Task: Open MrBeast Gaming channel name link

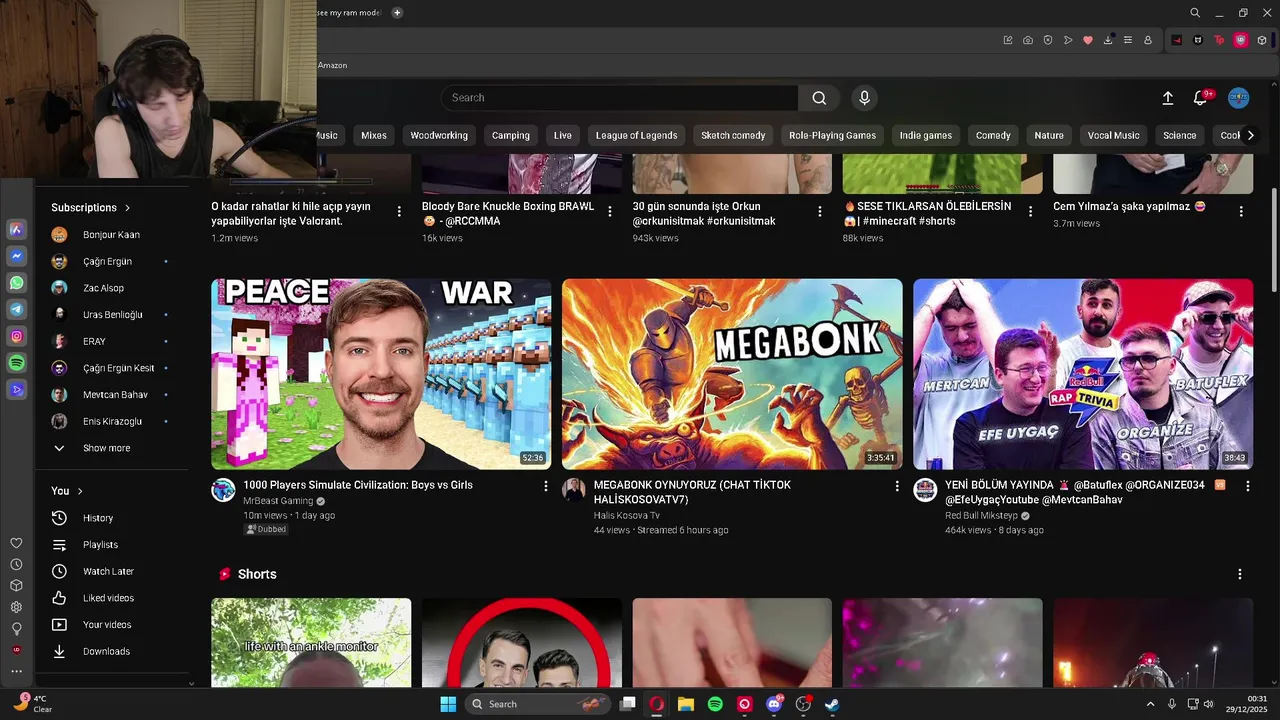Action: click(x=278, y=501)
